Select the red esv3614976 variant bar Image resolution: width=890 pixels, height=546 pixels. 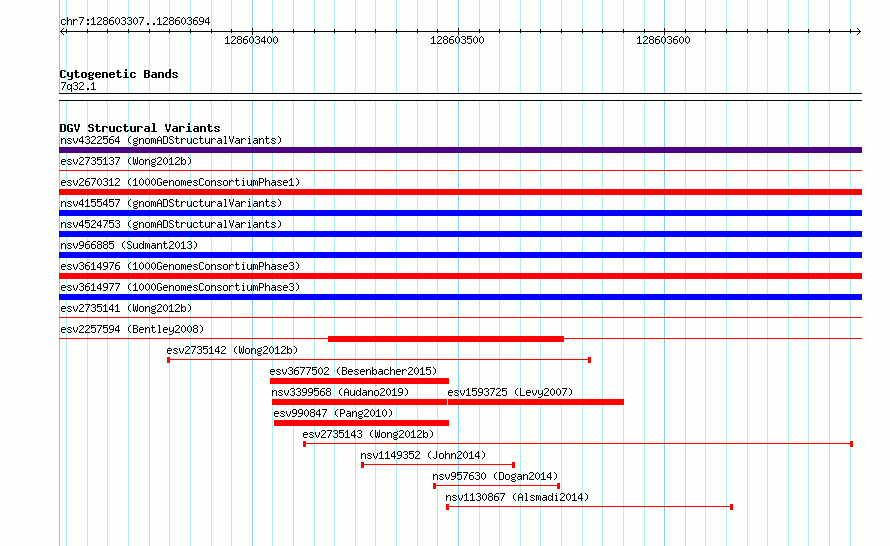(460, 276)
